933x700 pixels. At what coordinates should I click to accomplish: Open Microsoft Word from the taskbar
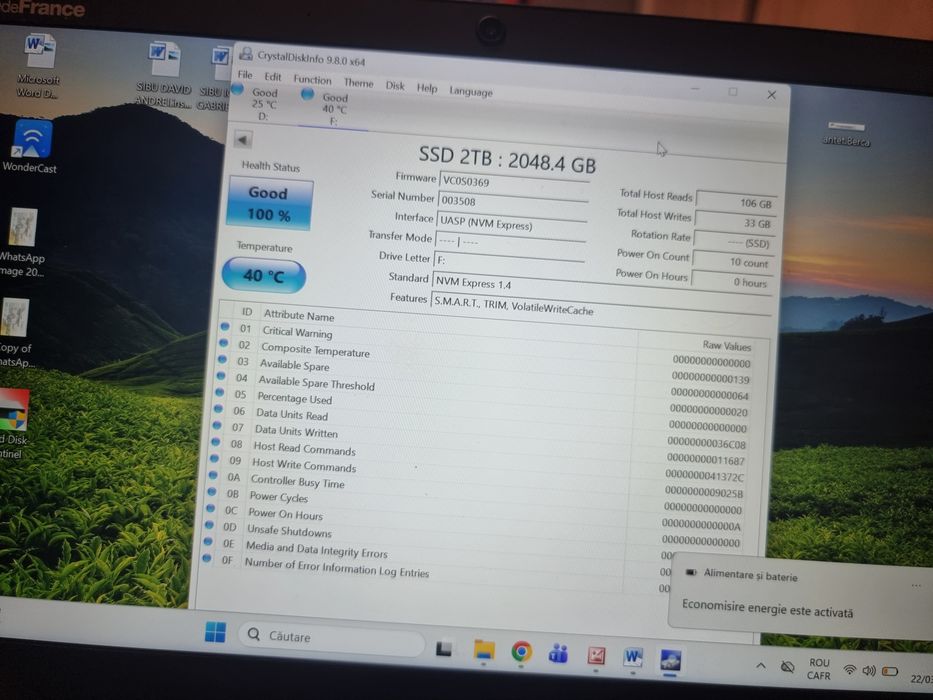click(x=633, y=658)
